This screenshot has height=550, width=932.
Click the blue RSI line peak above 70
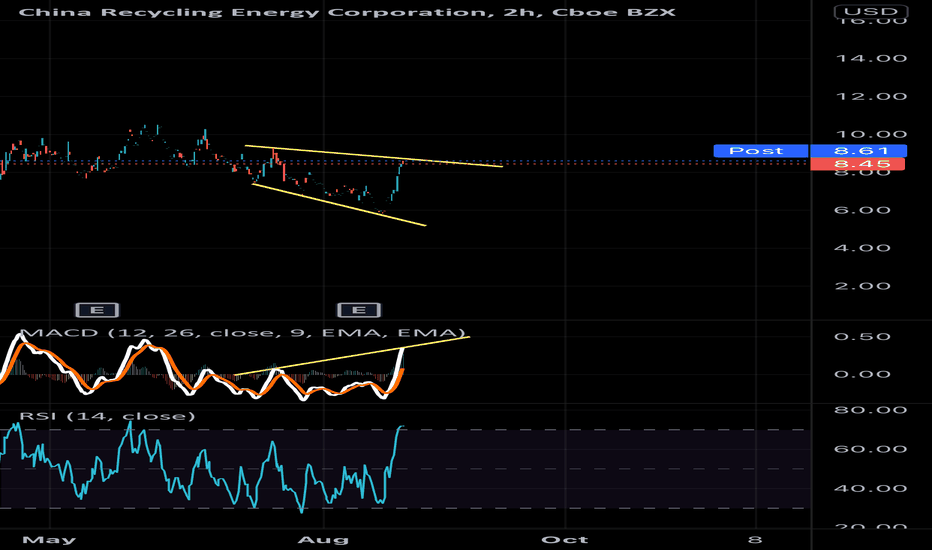[401, 428]
